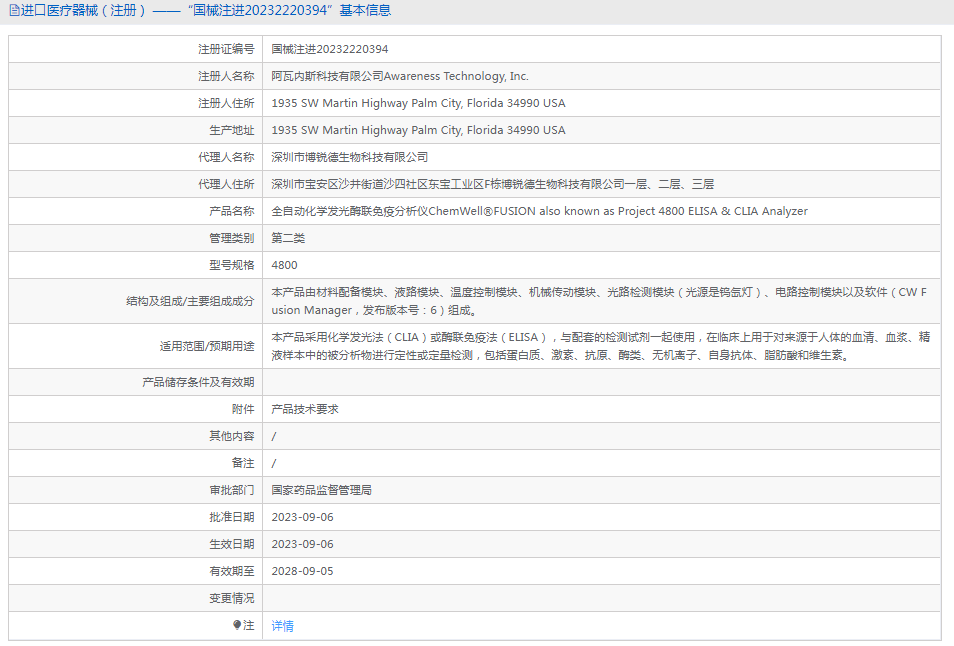The image size is (954, 646).
Task: Click the lightbulb icon beside 注
Action: pos(237,625)
